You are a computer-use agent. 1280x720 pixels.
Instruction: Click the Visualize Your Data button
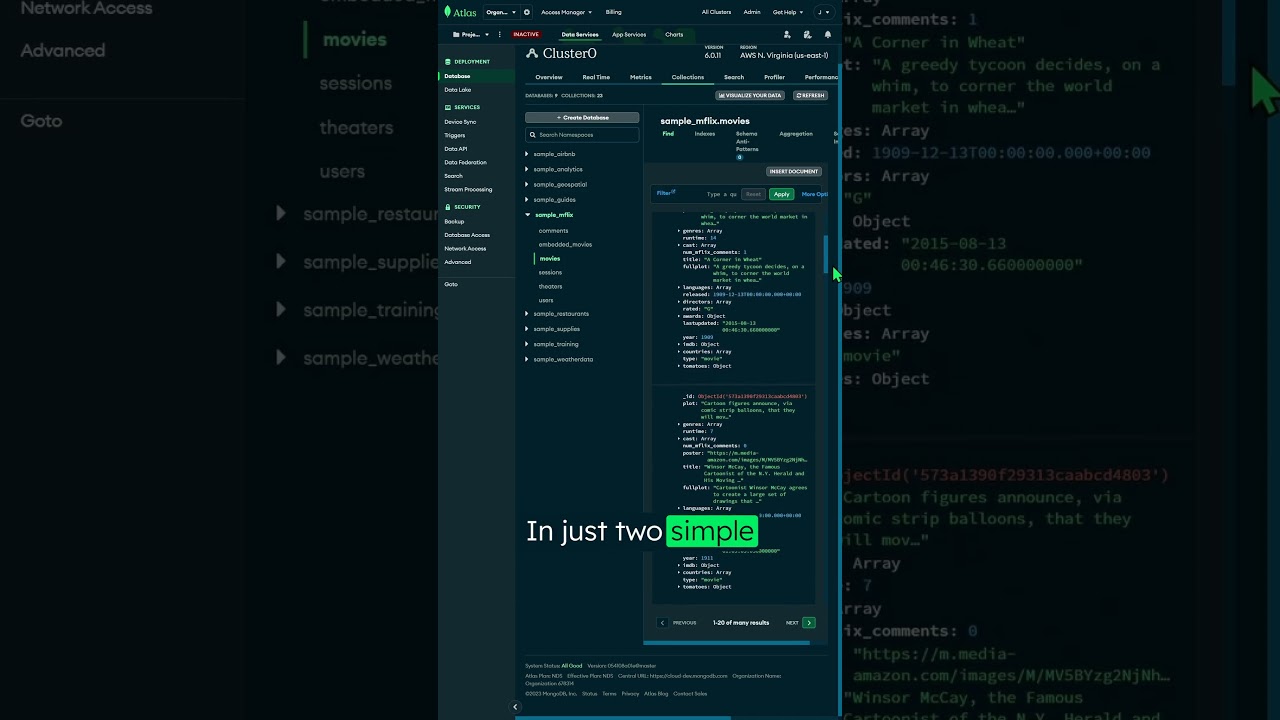point(750,96)
